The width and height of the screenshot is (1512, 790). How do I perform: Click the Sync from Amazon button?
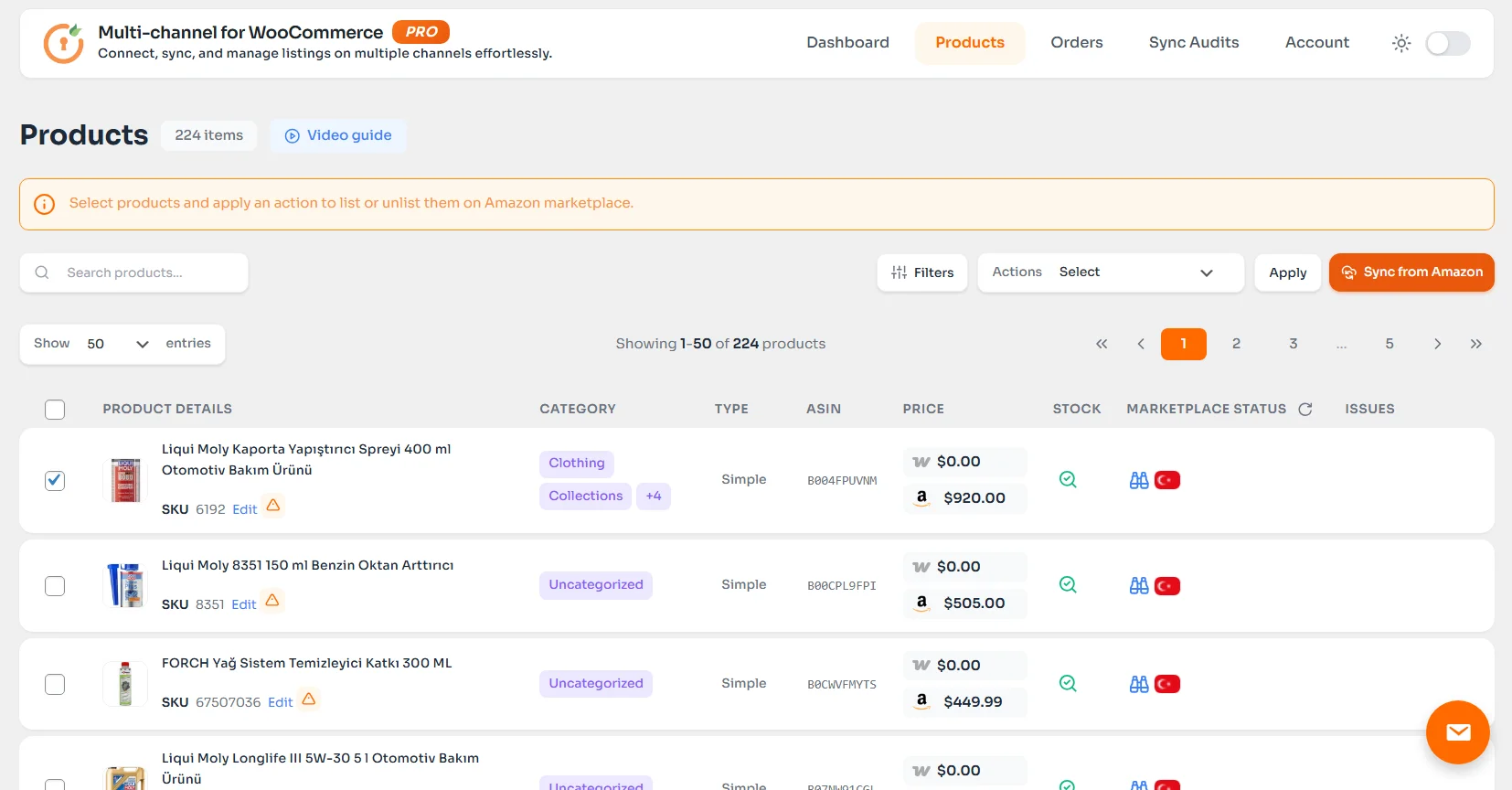point(1411,272)
